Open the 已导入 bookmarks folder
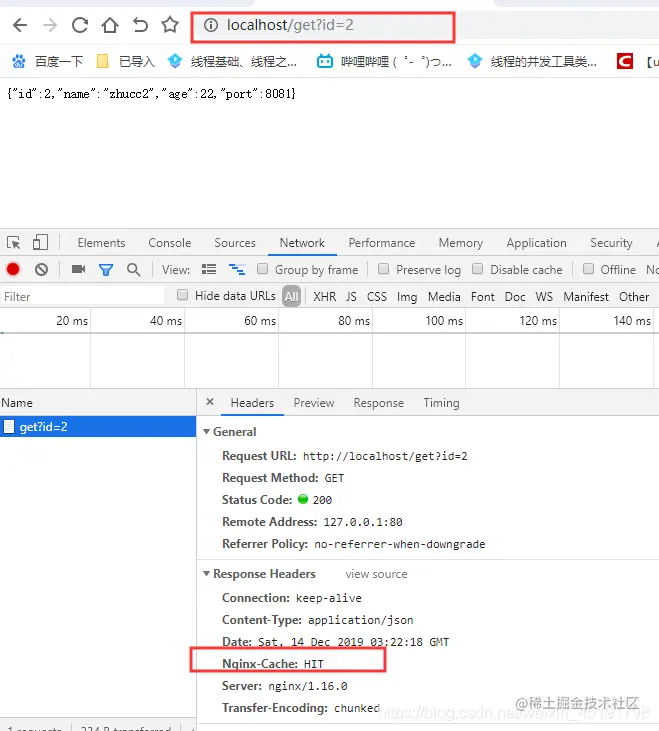The width and height of the screenshot is (659, 731). 125,61
